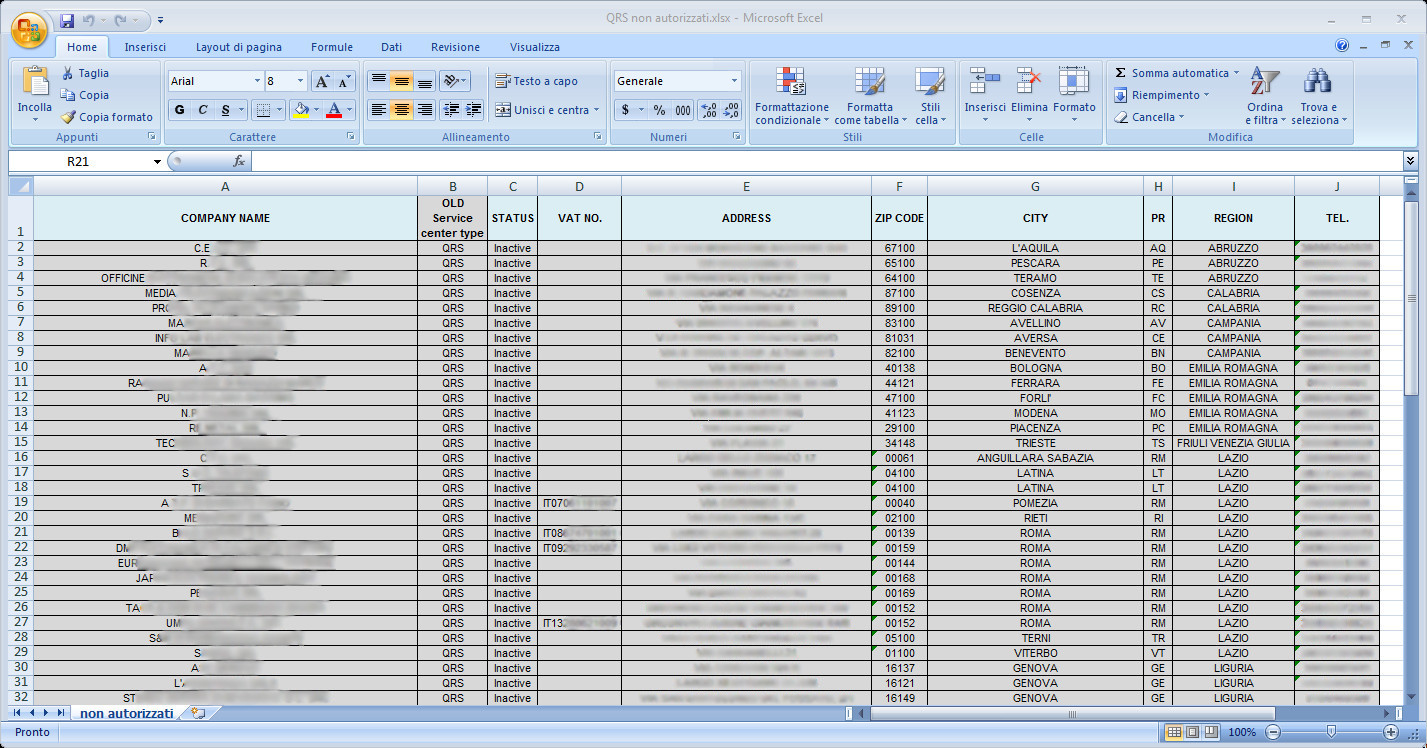Image resolution: width=1427 pixels, height=748 pixels.
Task: Open fill color dropdown arrow
Action: (x=317, y=110)
